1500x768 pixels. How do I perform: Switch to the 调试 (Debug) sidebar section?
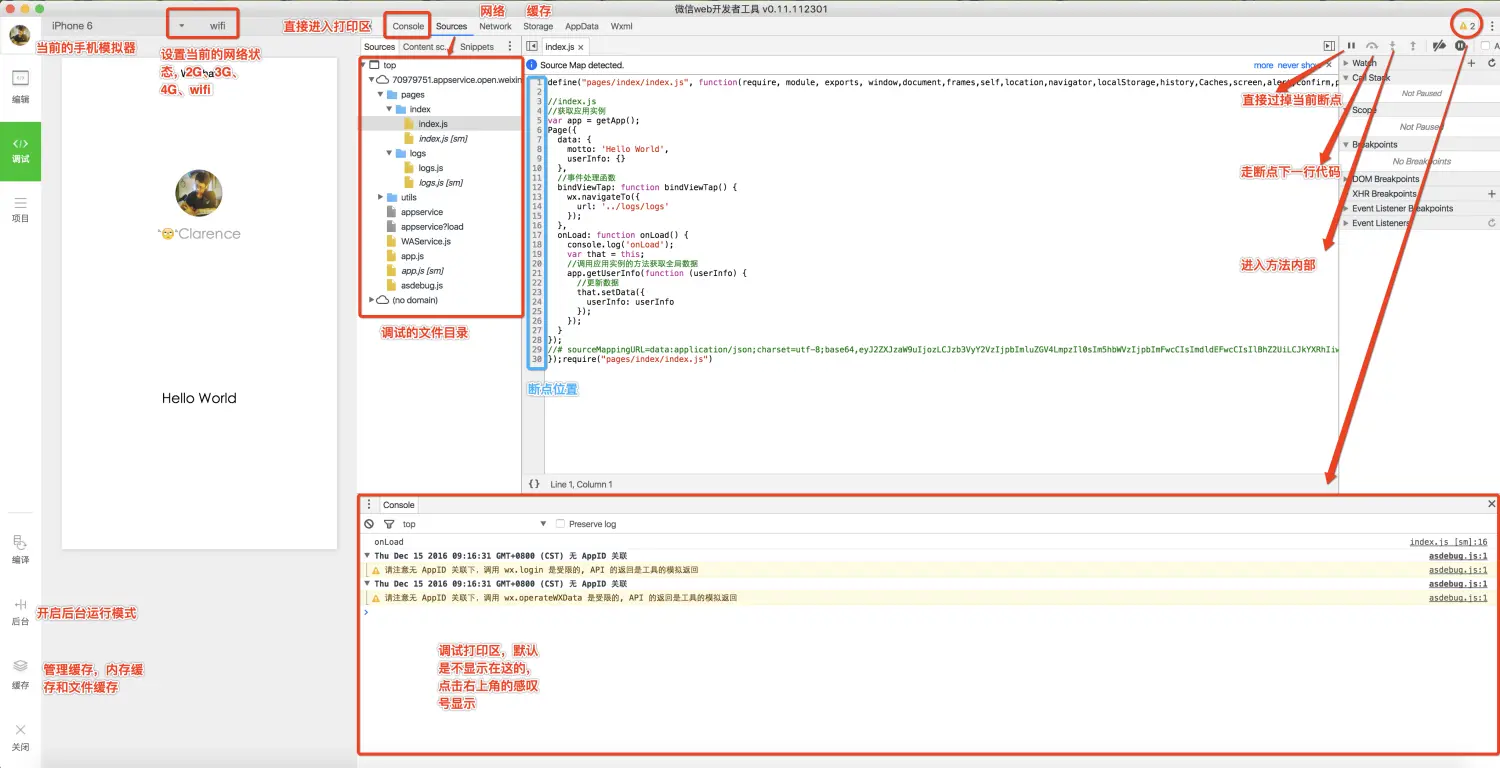click(20, 151)
